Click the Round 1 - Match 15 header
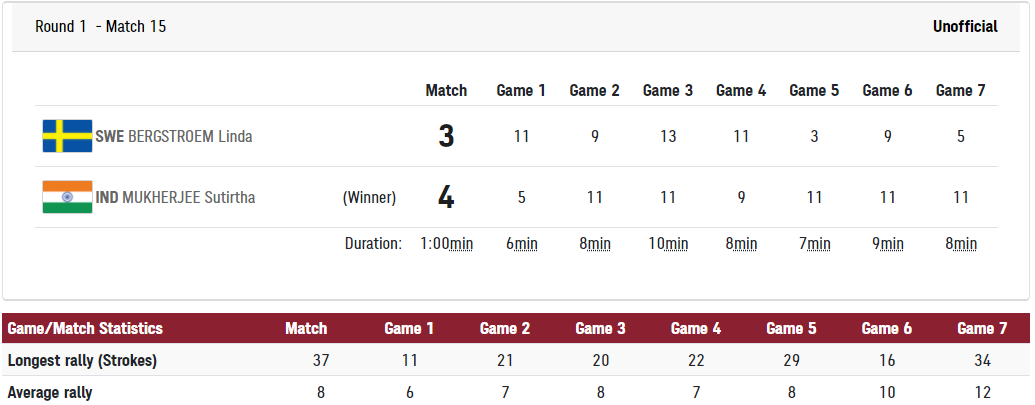Image resolution: width=1035 pixels, height=405 pixels. 100,26
